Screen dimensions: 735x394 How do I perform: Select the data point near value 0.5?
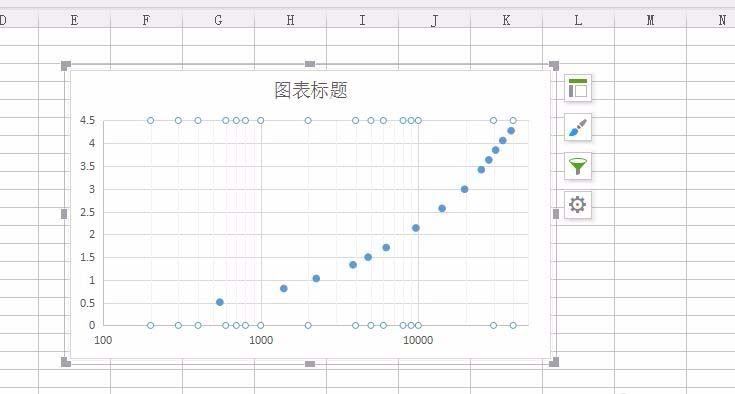pos(220,302)
